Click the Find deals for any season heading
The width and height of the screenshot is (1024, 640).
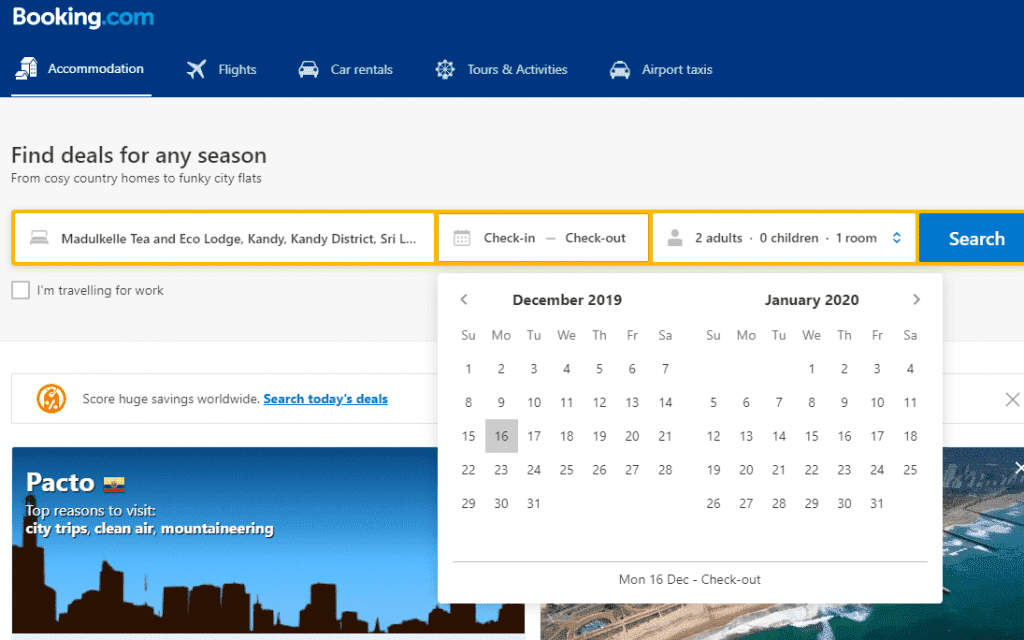pyautogui.click(x=138, y=155)
